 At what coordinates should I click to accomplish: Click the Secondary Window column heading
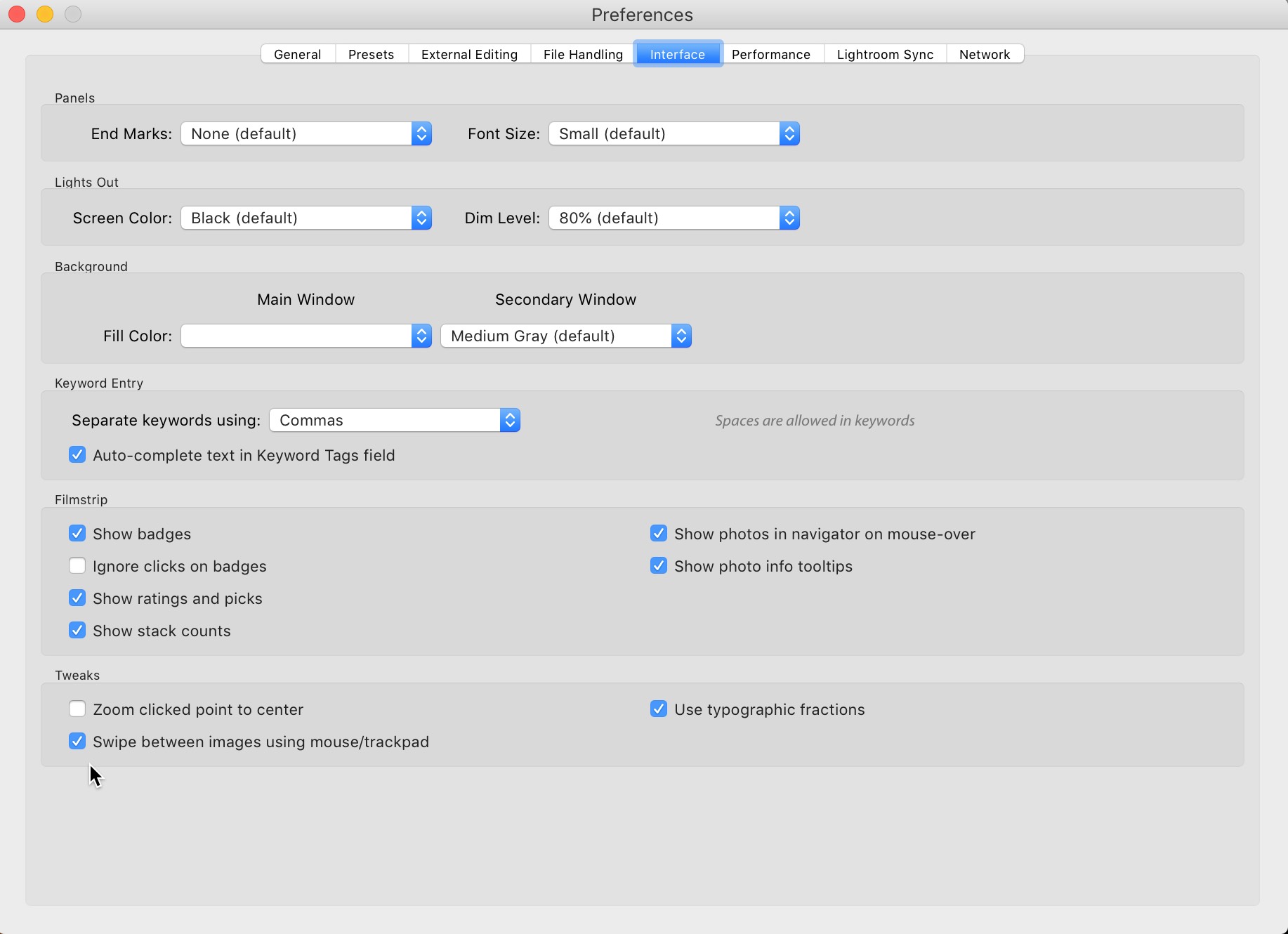tap(566, 299)
